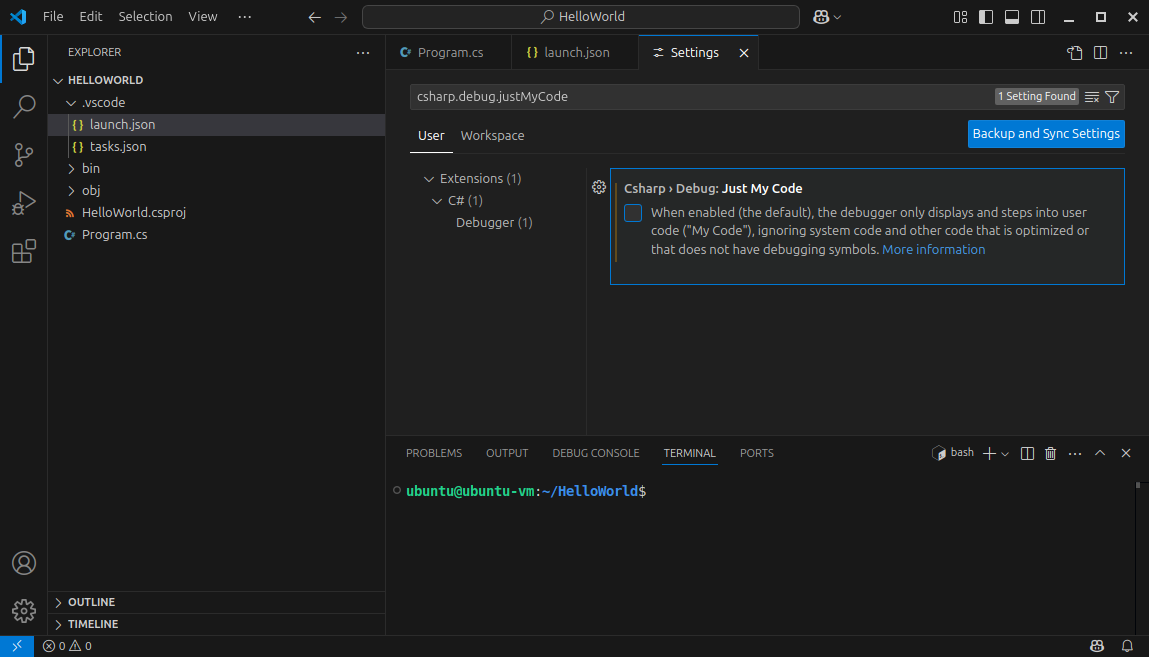Open the File menu
This screenshot has width=1149, height=657.
53,16
